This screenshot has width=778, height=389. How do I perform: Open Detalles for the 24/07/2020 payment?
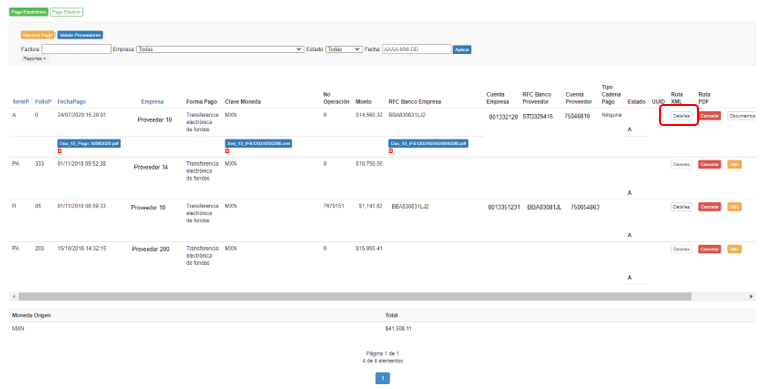click(x=681, y=116)
